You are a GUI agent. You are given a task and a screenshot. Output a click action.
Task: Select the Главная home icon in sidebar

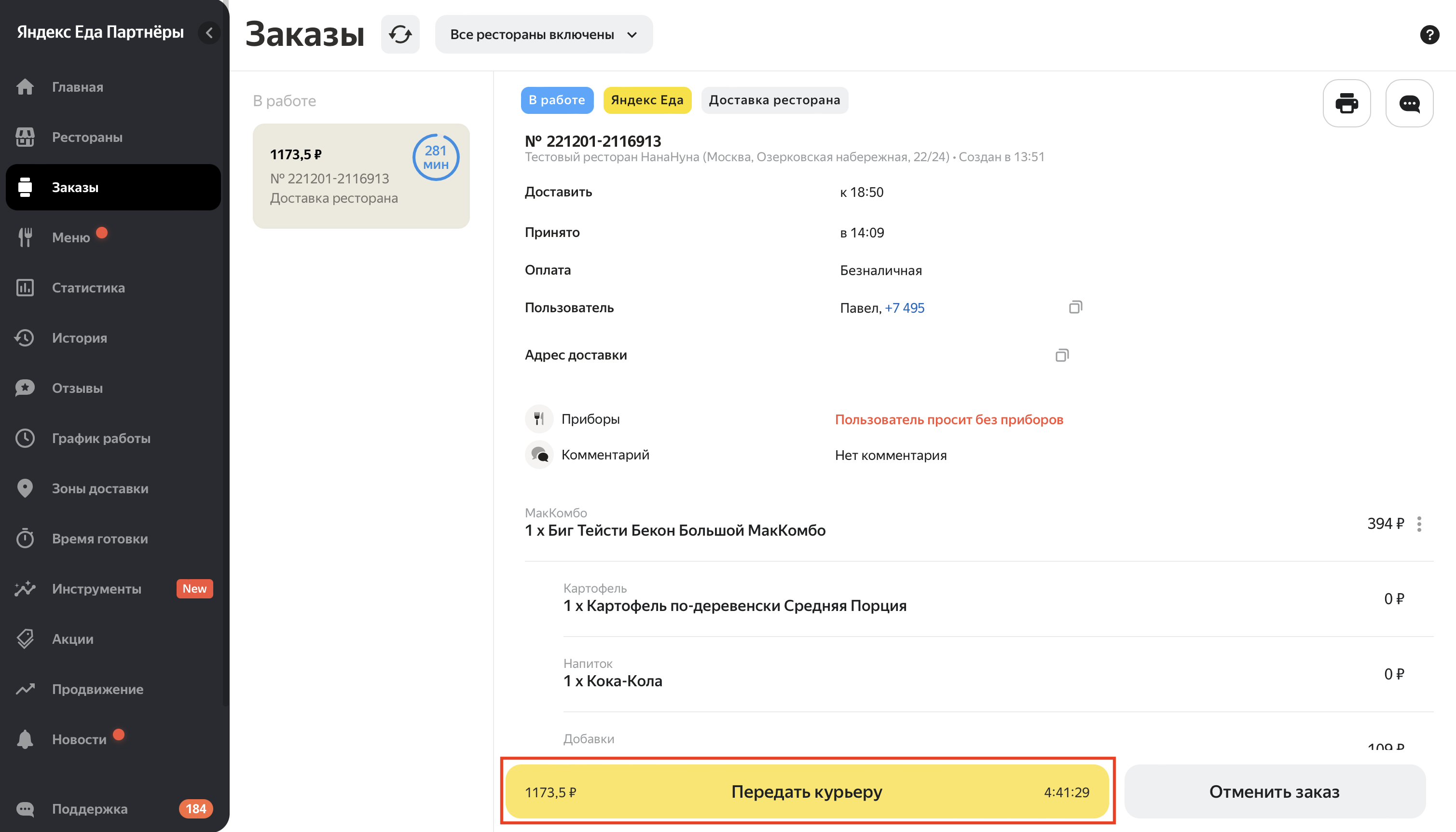[x=26, y=87]
